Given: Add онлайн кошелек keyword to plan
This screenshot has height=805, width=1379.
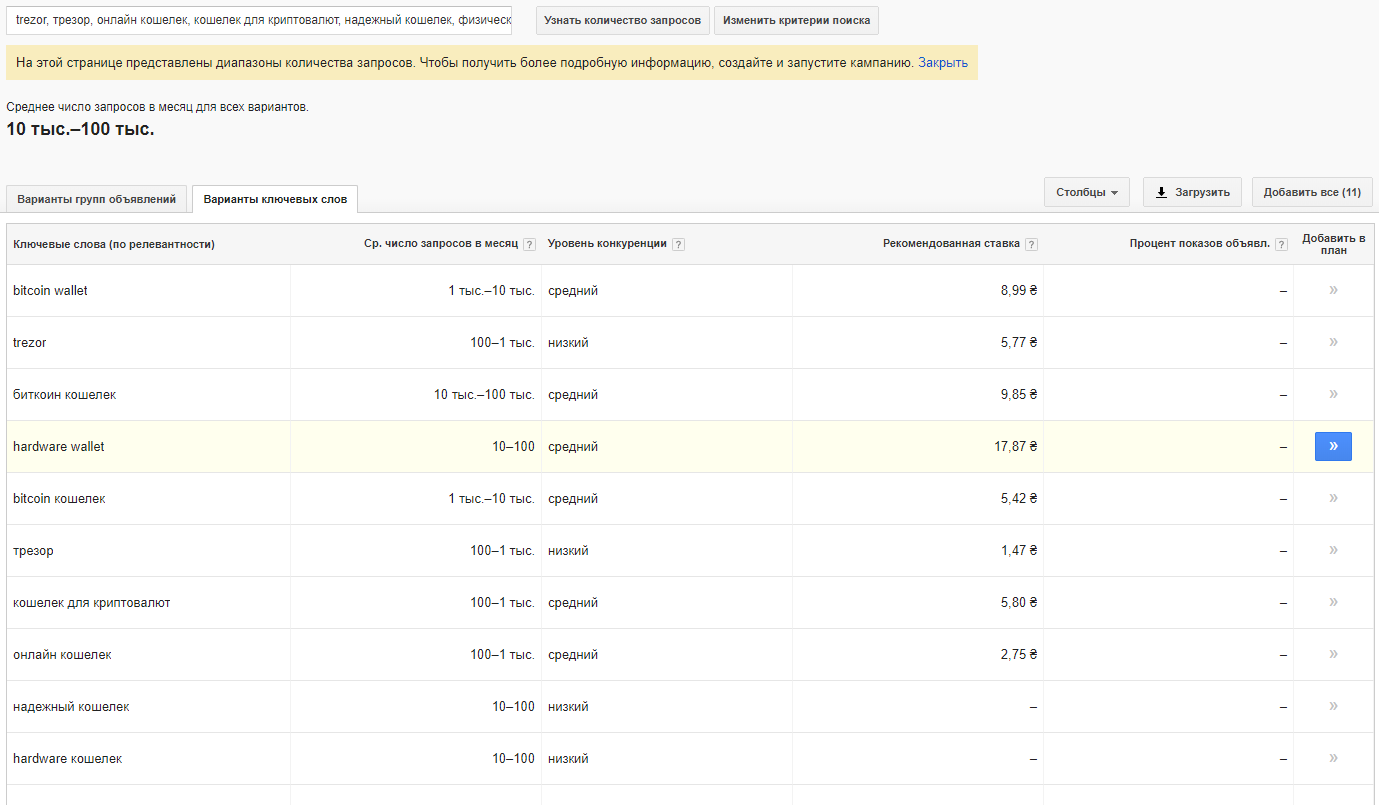Looking at the screenshot, I should click(x=1332, y=655).
